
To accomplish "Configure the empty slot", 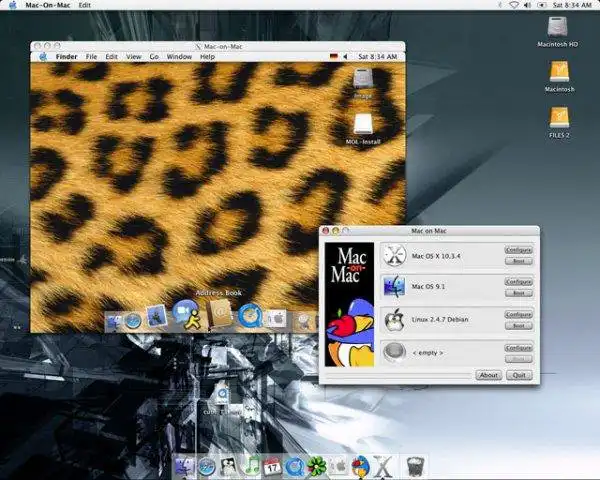I will pyautogui.click(x=518, y=348).
